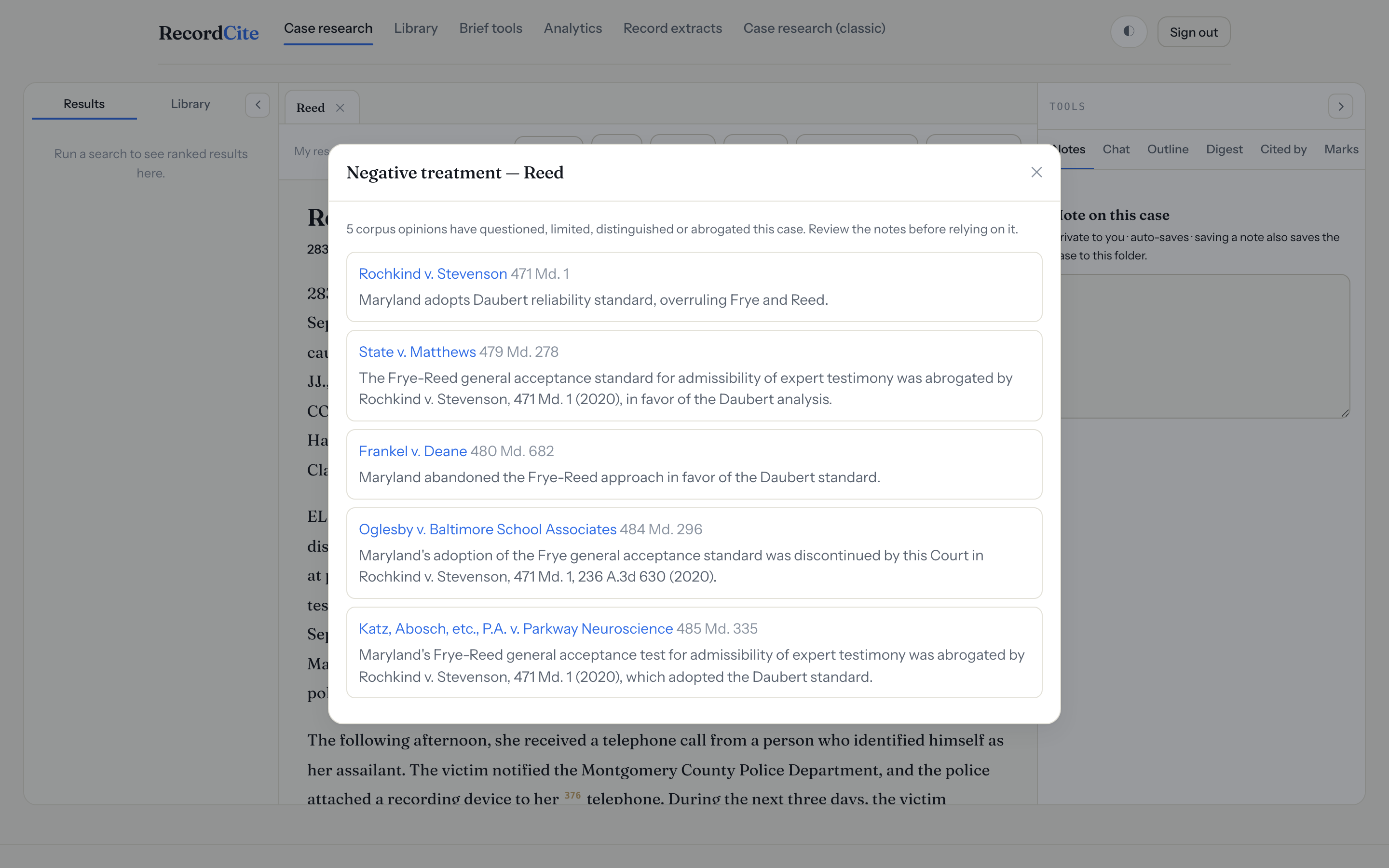Click 'Negative treatment — Reed' dialog title
1389x868 pixels.
point(455,172)
